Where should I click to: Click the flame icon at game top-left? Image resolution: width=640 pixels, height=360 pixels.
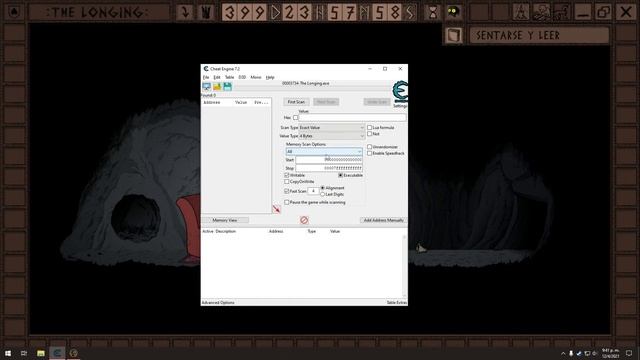[14, 12]
